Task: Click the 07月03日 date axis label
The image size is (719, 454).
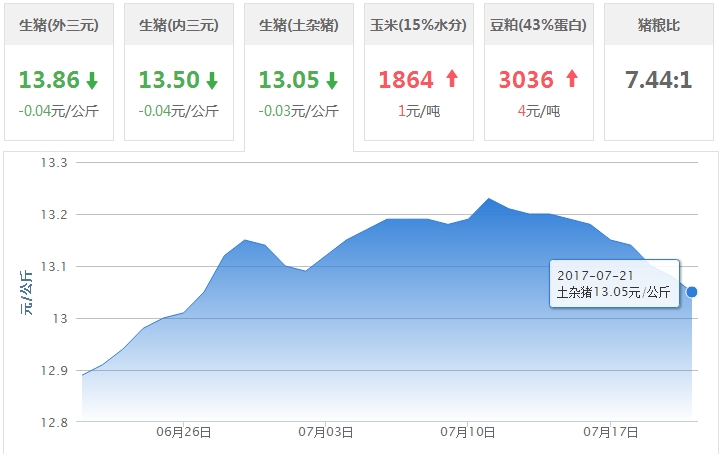Action: [326, 432]
